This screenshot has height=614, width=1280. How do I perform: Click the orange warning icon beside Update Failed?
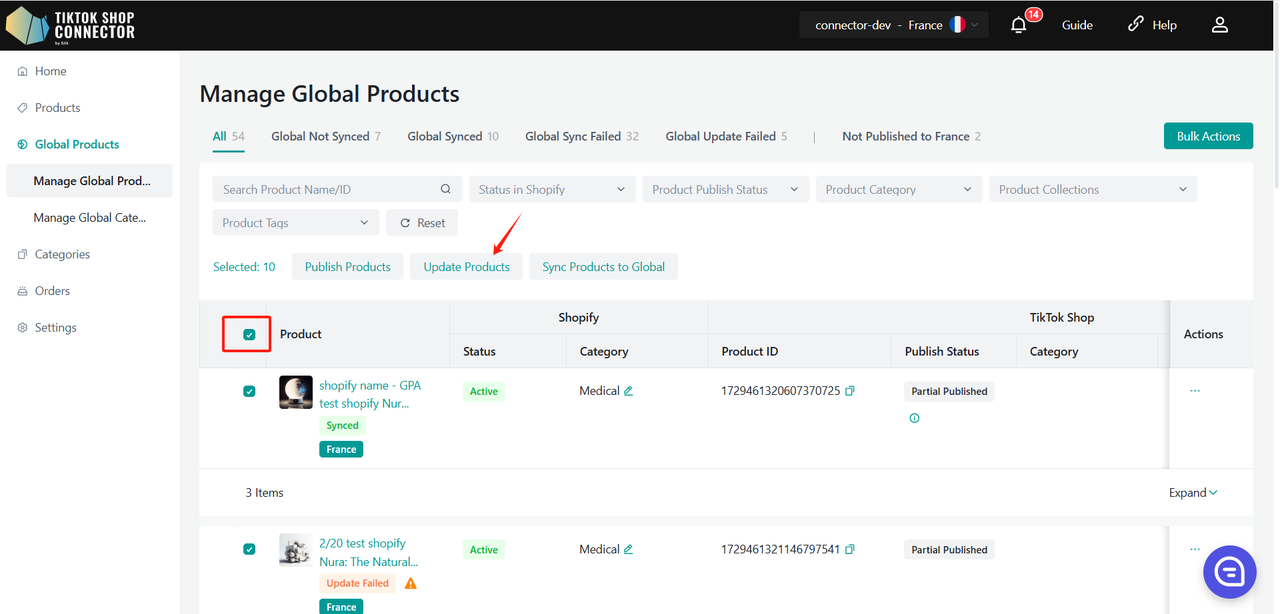[x=410, y=583]
